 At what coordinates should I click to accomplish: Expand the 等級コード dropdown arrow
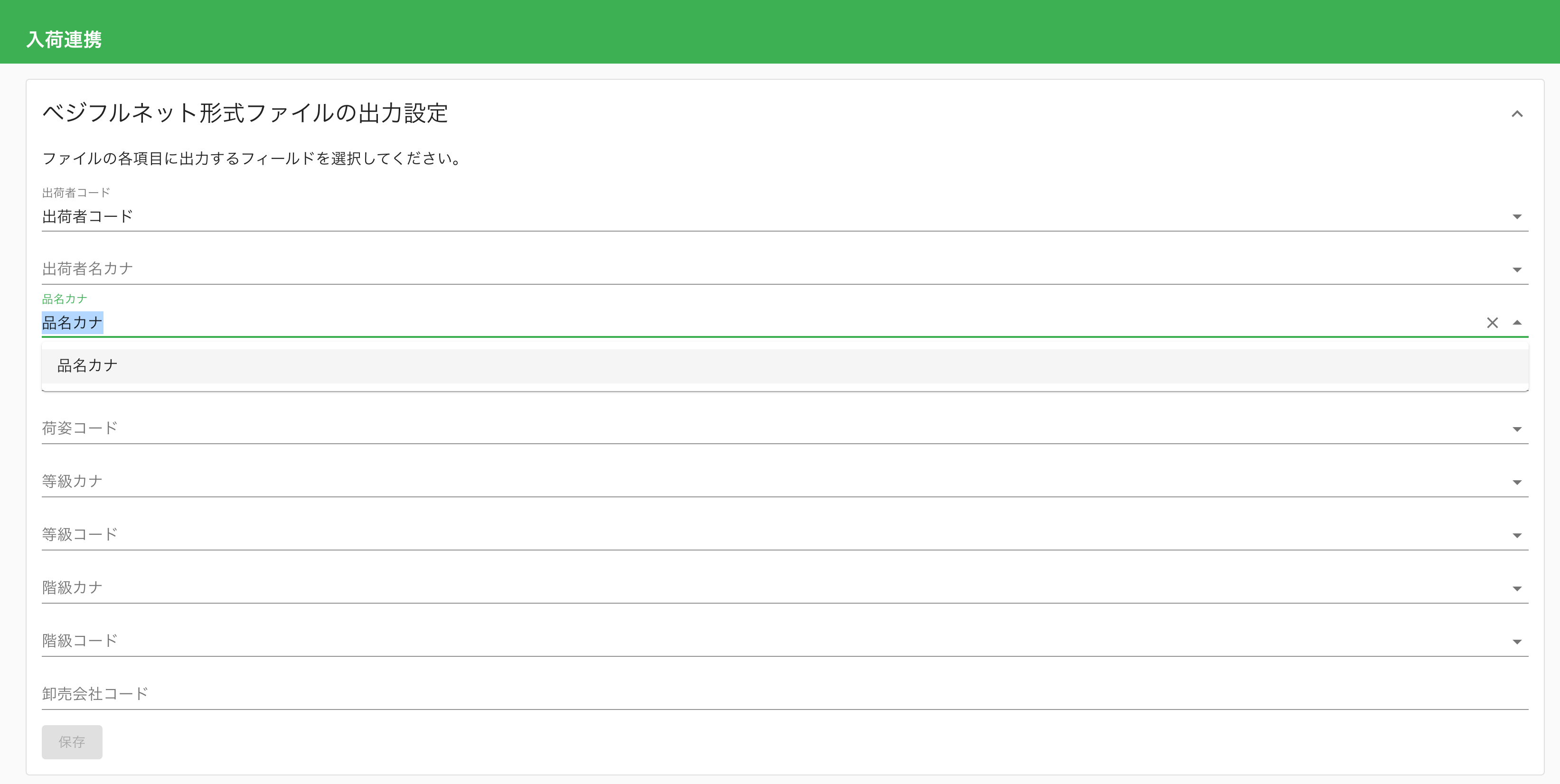(1517, 536)
